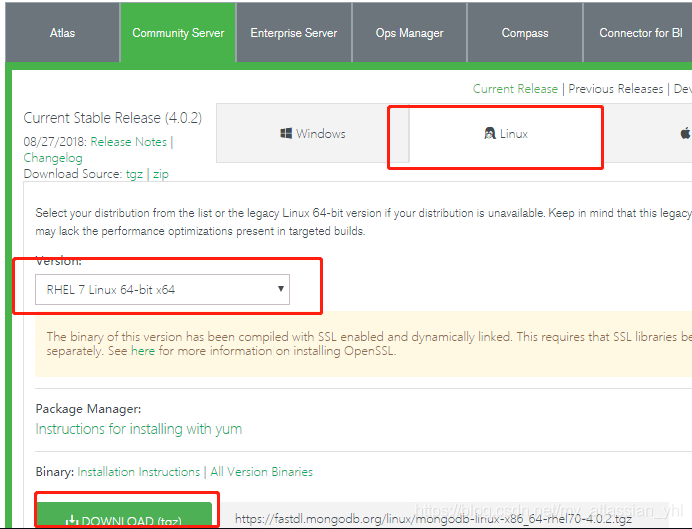Select the Community Server tab
Image resolution: width=692 pixels, height=529 pixels.
click(178, 33)
